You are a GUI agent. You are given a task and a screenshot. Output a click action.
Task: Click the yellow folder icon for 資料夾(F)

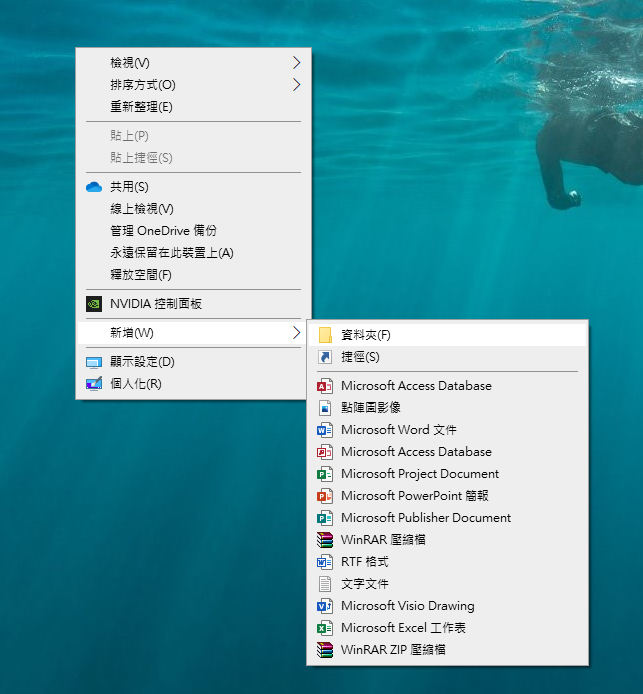coord(325,335)
